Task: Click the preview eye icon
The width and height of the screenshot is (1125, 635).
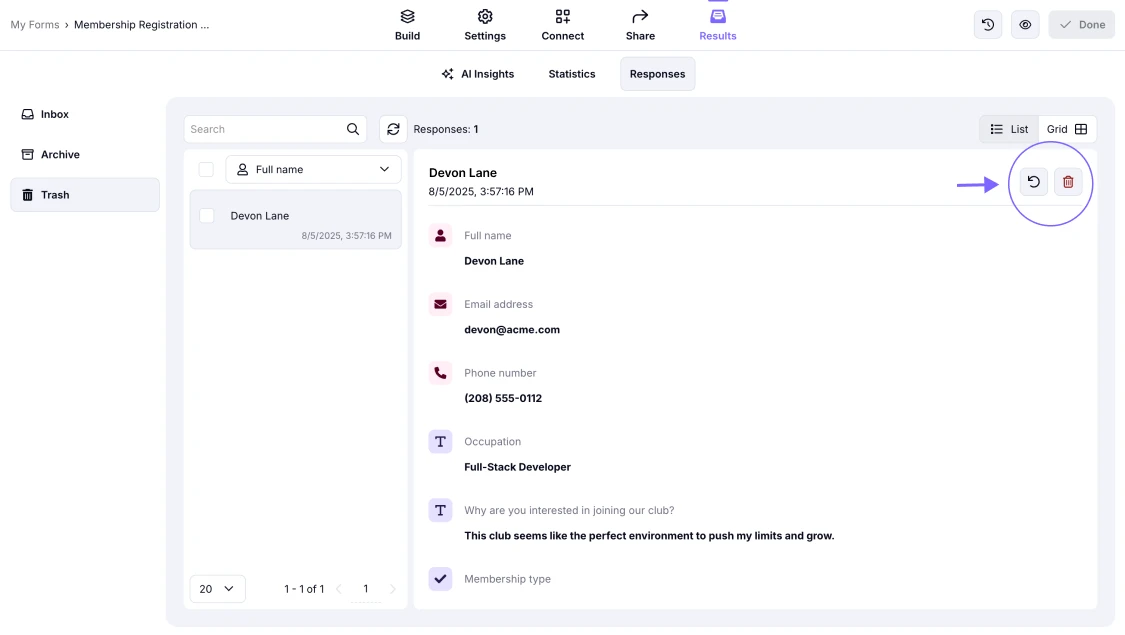Action: [1025, 25]
